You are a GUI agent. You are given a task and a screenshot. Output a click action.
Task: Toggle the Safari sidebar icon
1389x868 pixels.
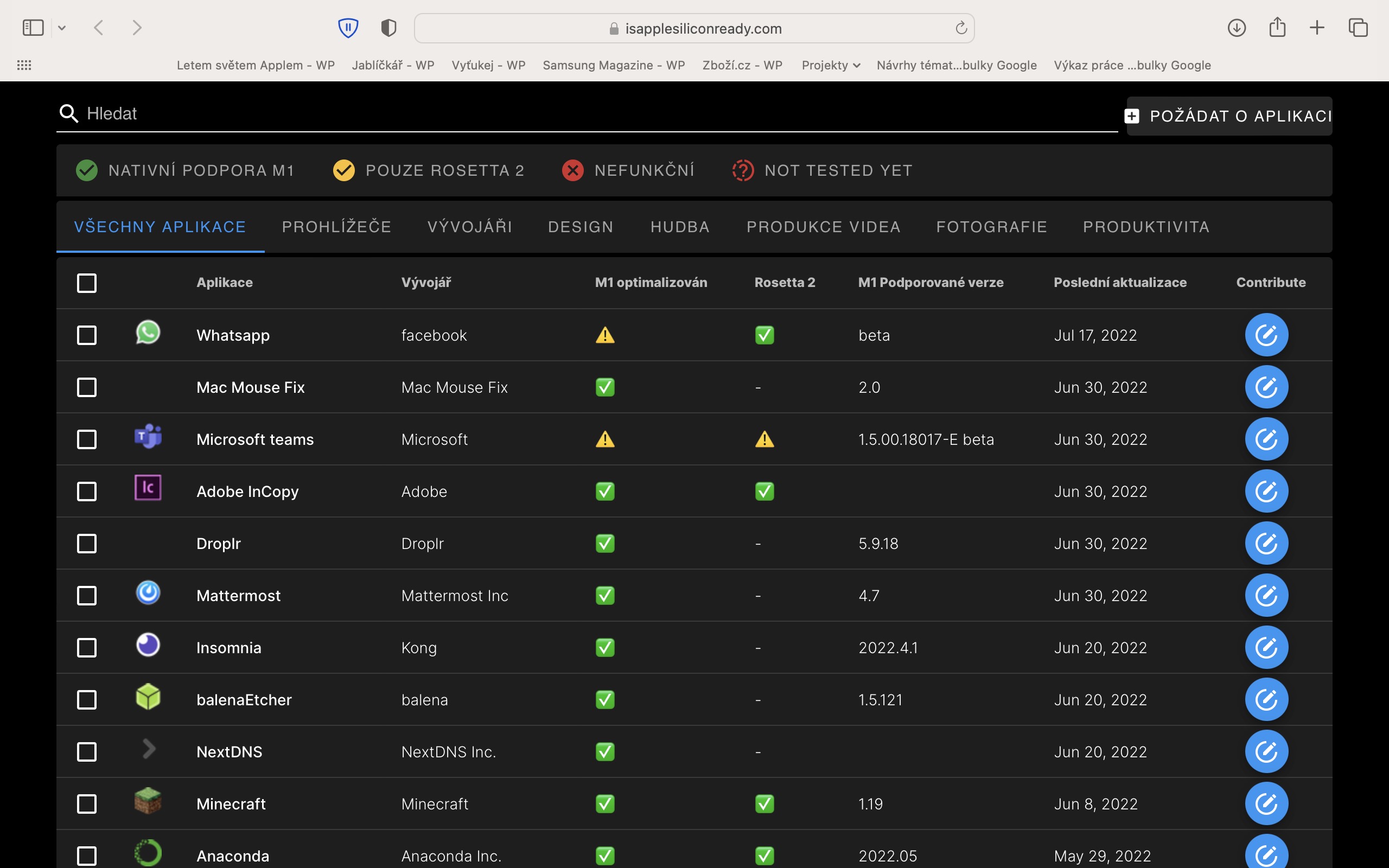click(33, 28)
